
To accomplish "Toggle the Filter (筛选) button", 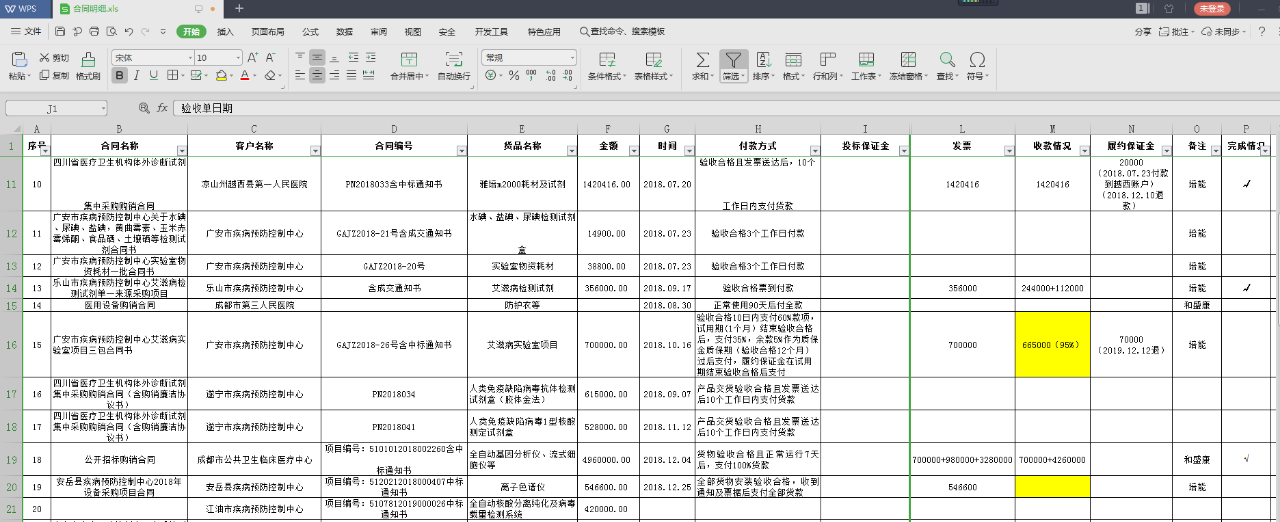I will (x=733, y=61).
